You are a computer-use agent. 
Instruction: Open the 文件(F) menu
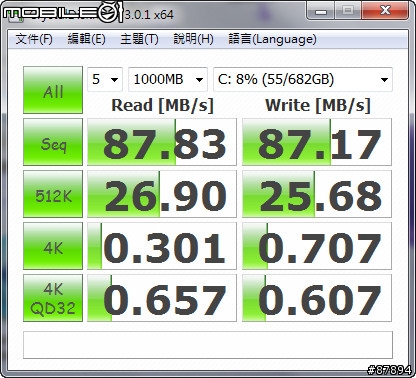pyautogui.click(x=34, y=39)
